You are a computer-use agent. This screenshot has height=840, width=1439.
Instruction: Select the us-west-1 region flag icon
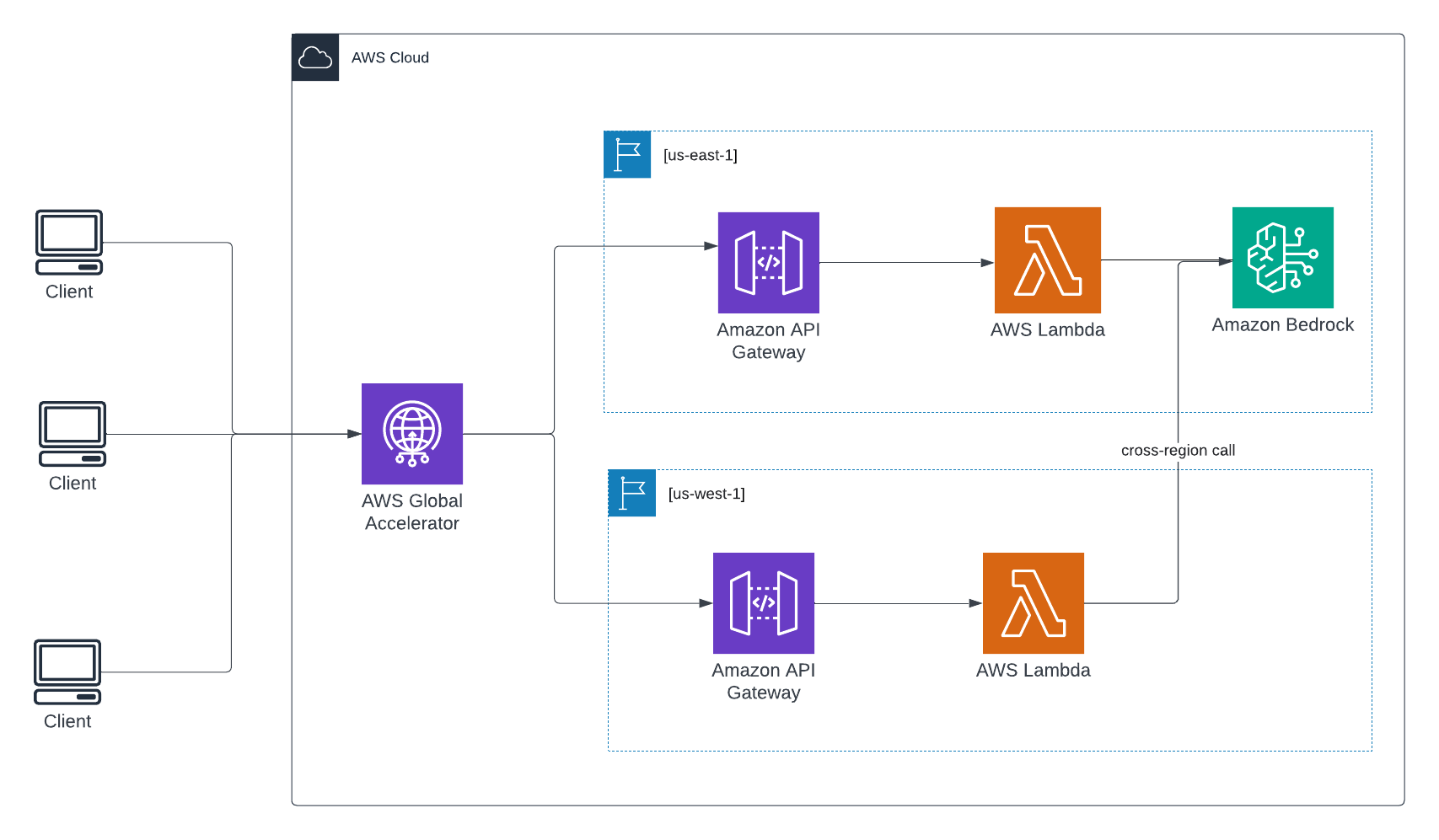point(632,493)
